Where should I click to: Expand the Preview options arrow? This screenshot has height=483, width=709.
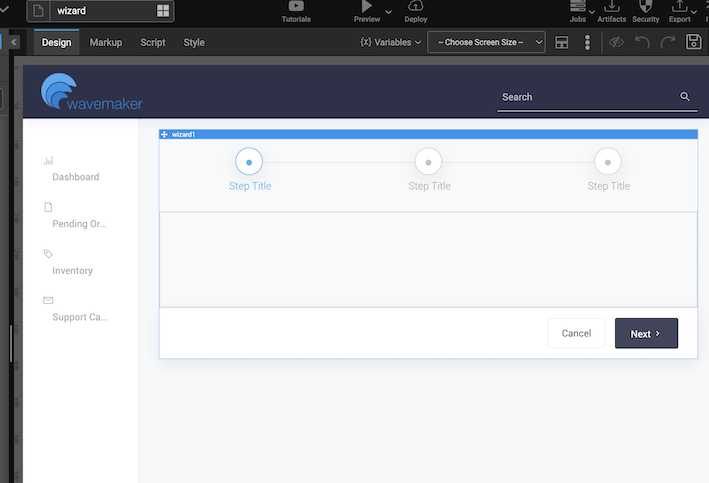[x=388, y=11]
